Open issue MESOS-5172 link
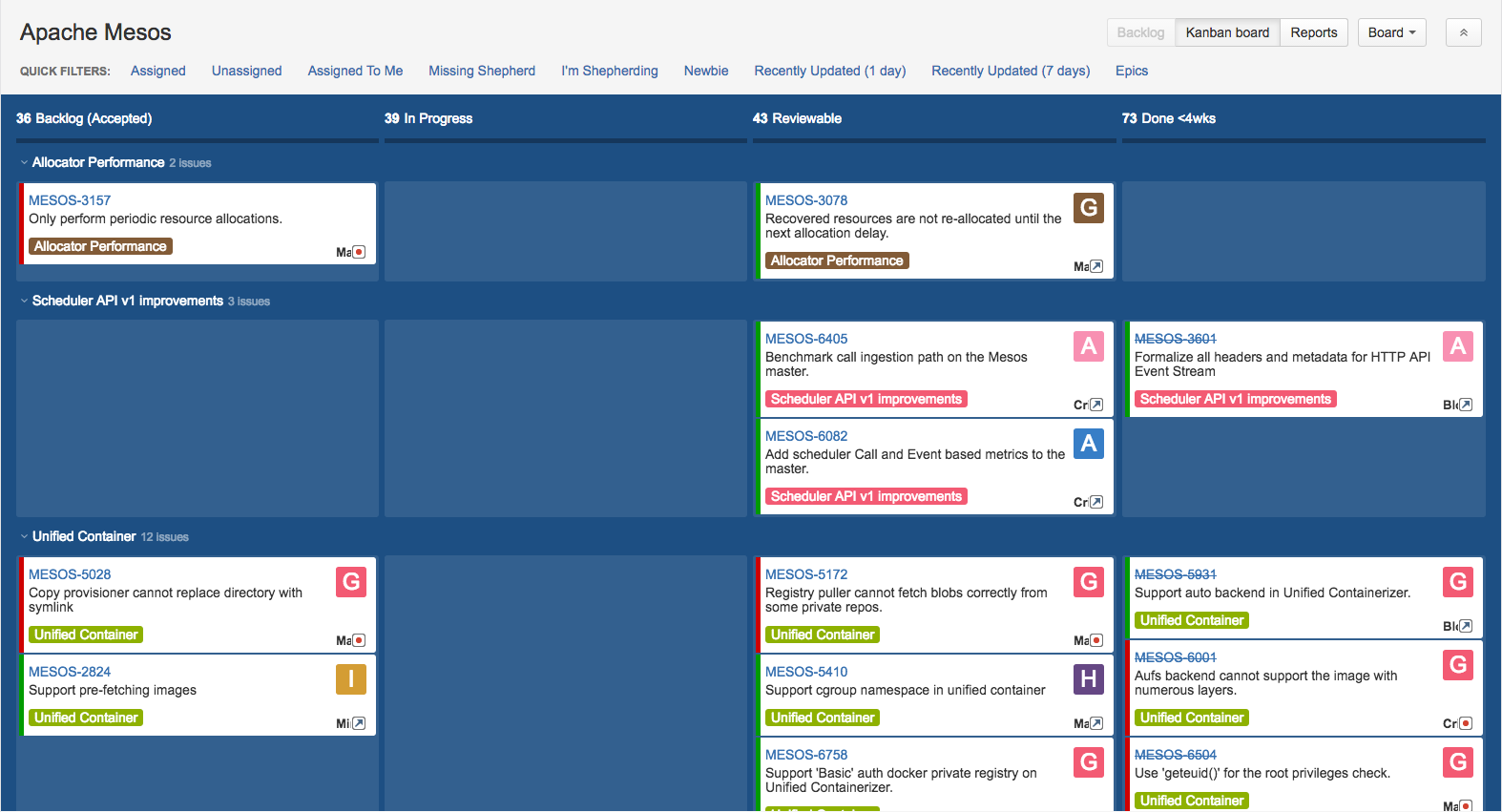 point(806,574)
